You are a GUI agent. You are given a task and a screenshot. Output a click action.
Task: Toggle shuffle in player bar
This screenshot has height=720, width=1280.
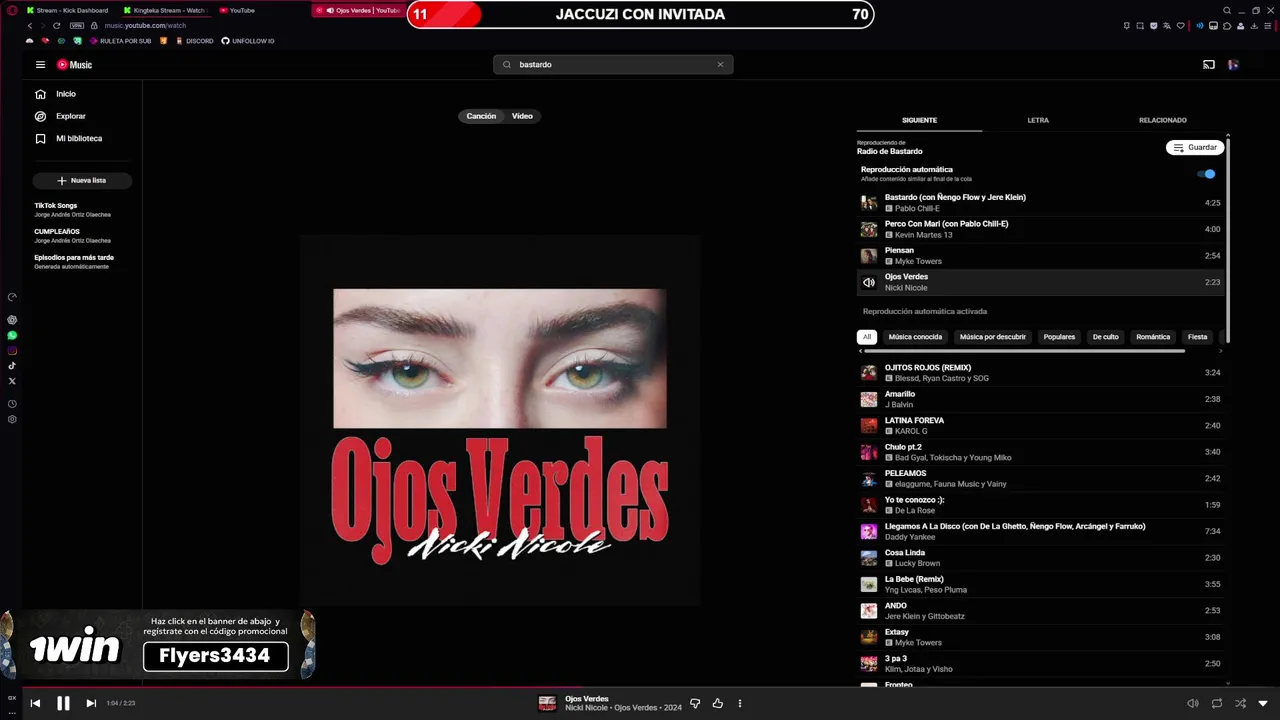[x=1241, y=704]
